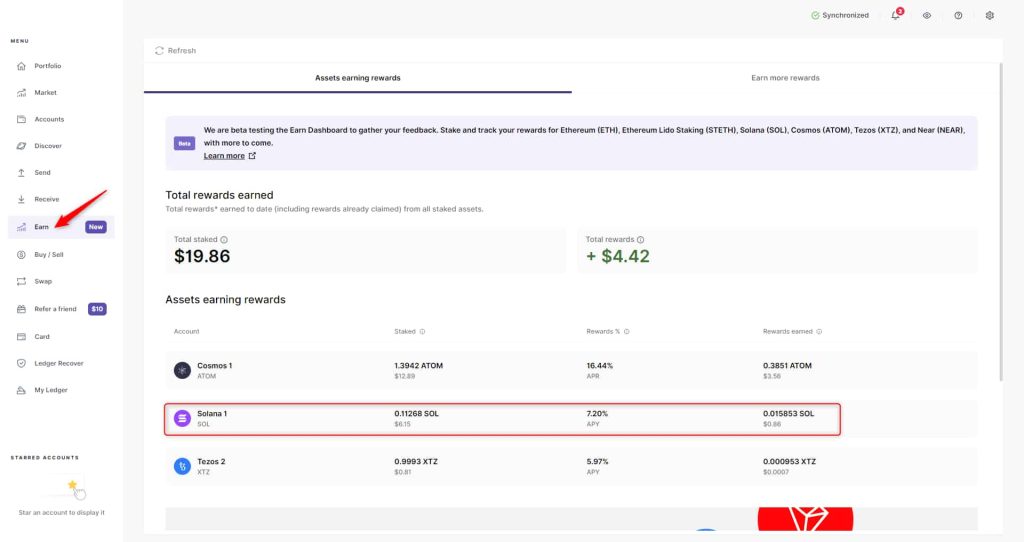
Task: Click the Synchronized status indicator
Action: (x=840, y=16)
